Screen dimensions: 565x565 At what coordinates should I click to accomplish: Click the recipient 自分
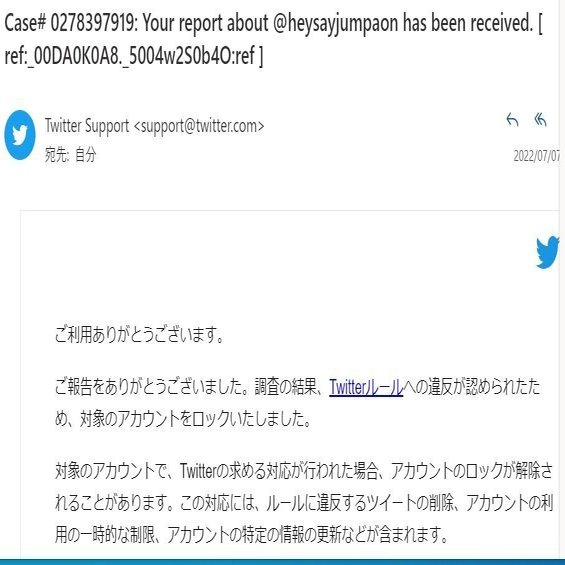click(86, 155)
